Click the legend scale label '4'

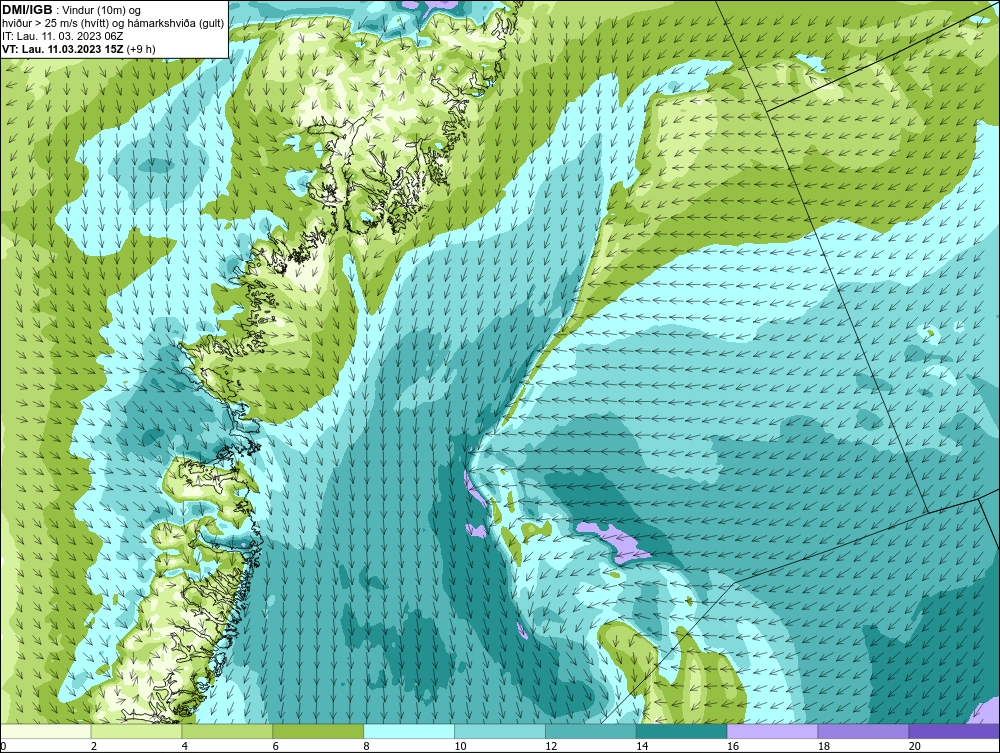pyautogui.click(x=185, y=746)
